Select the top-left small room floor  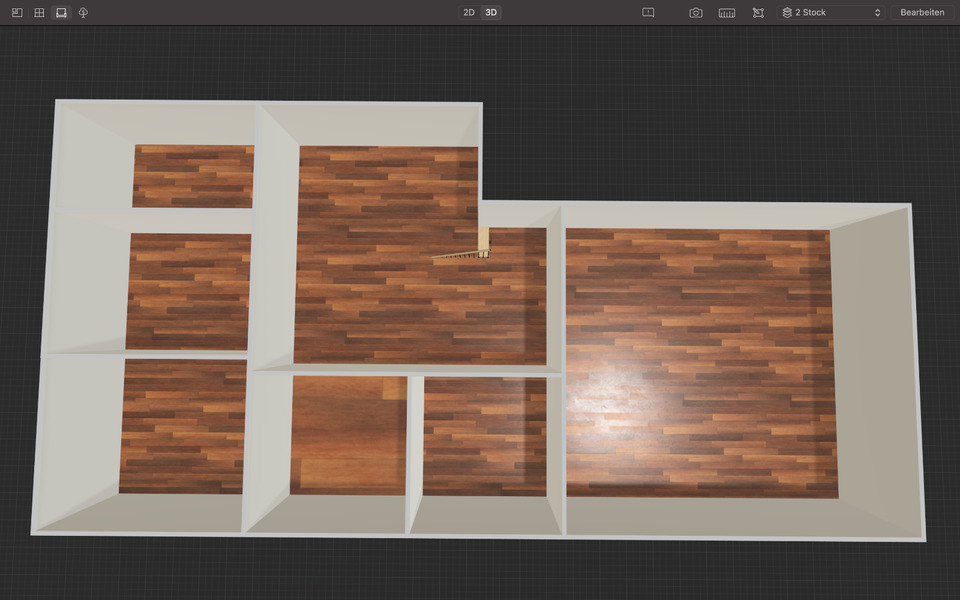tap(193, 176)
